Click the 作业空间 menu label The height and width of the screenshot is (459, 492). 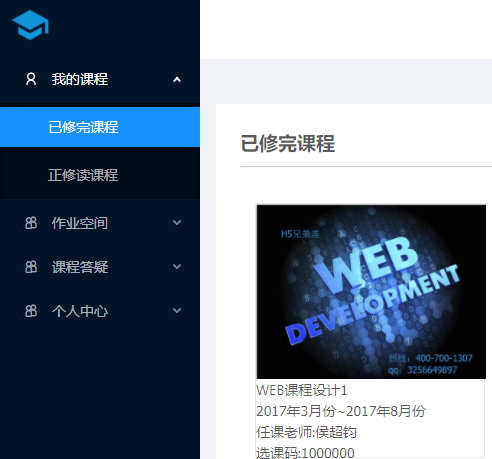click(x=80, y=223)
